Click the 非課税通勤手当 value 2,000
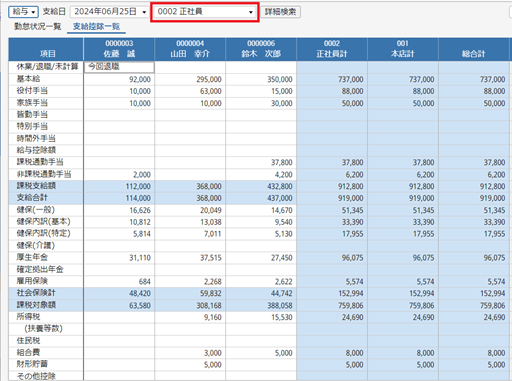The width and height of the screenshot is (512, 381). (x=142, y=175)
